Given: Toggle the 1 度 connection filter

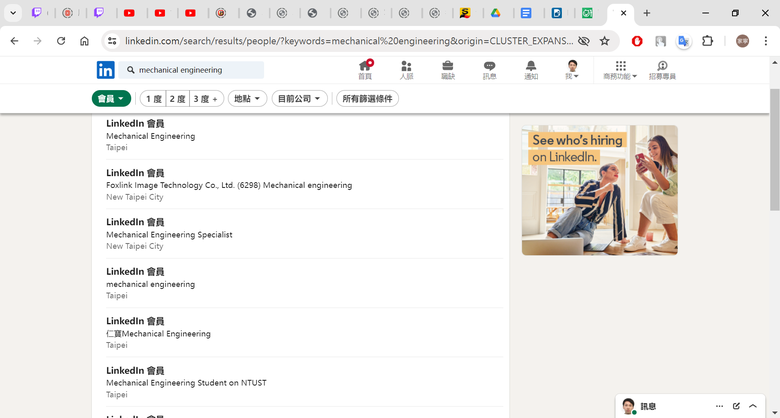Looking at the screenshot, I should coord(153,99).
